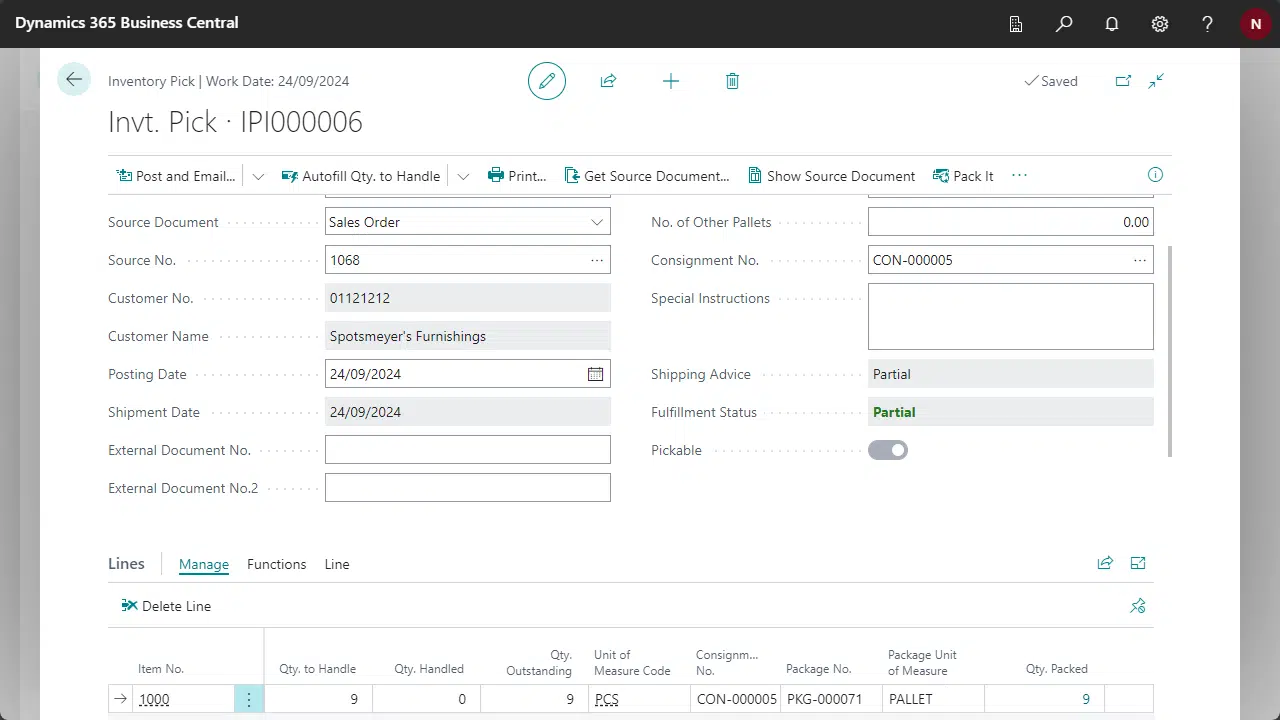This screenshot has height=720, width=1280.
Task: Open the Source Document dropdown
Action: (597, 222)
